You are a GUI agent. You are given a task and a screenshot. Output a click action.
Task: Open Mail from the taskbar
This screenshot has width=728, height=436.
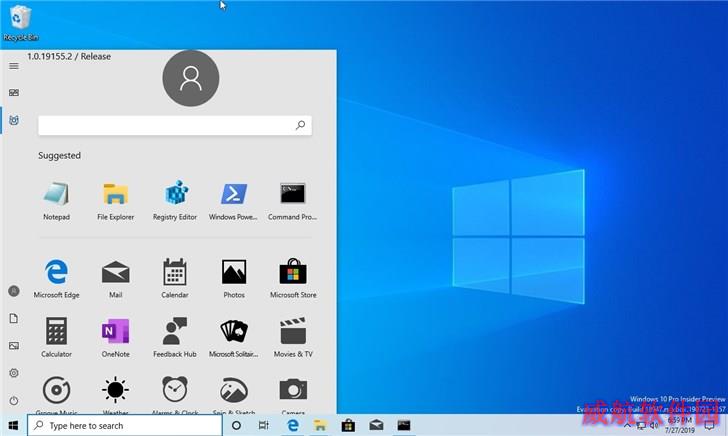[x=377, y=425]
